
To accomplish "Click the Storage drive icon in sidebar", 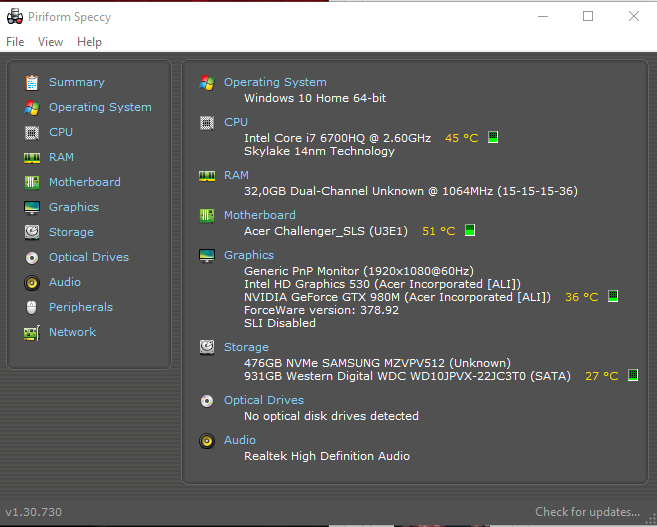I will point(32,232).
